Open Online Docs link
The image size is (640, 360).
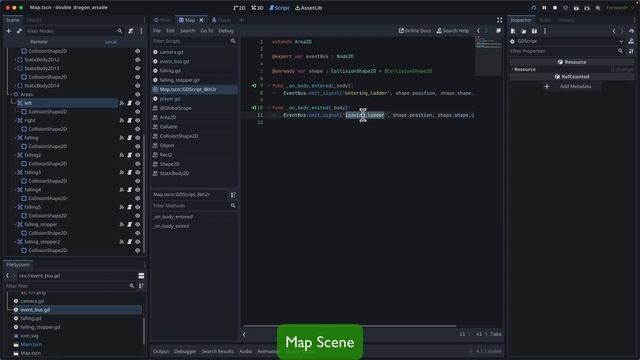[x=415, y=31]
